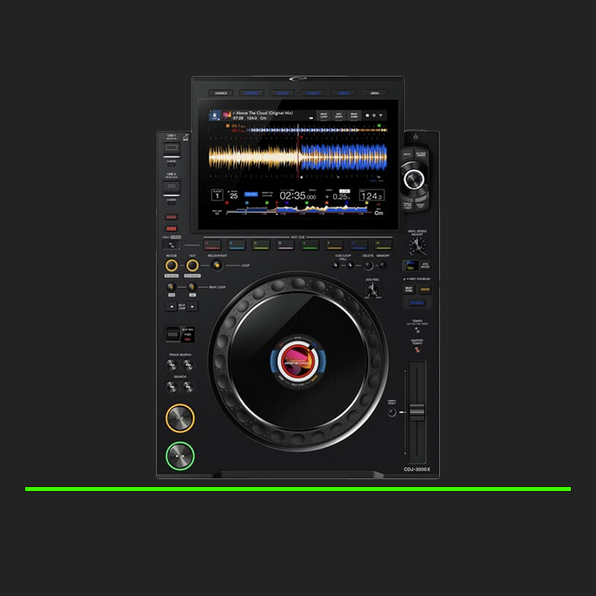Adjust the Jog Feeling dial
Viewport: 596px width, 596px height.
pyautogui.click(x=372, y=290)
